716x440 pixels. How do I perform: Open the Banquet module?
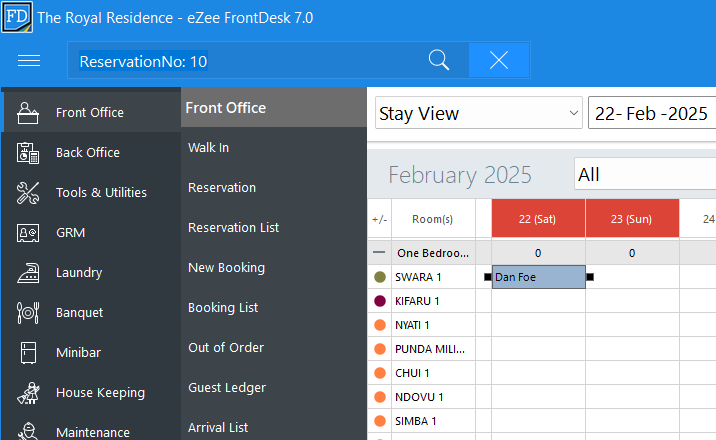tap(80, 313)
